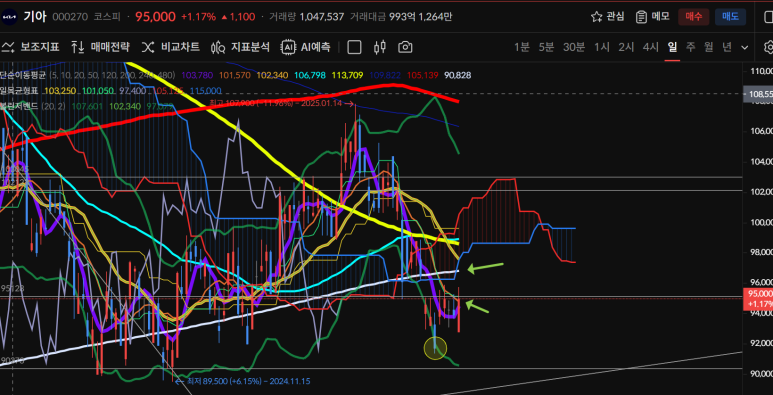Click the 코스피 market label

pyautogui.click(x=107, y=17)
